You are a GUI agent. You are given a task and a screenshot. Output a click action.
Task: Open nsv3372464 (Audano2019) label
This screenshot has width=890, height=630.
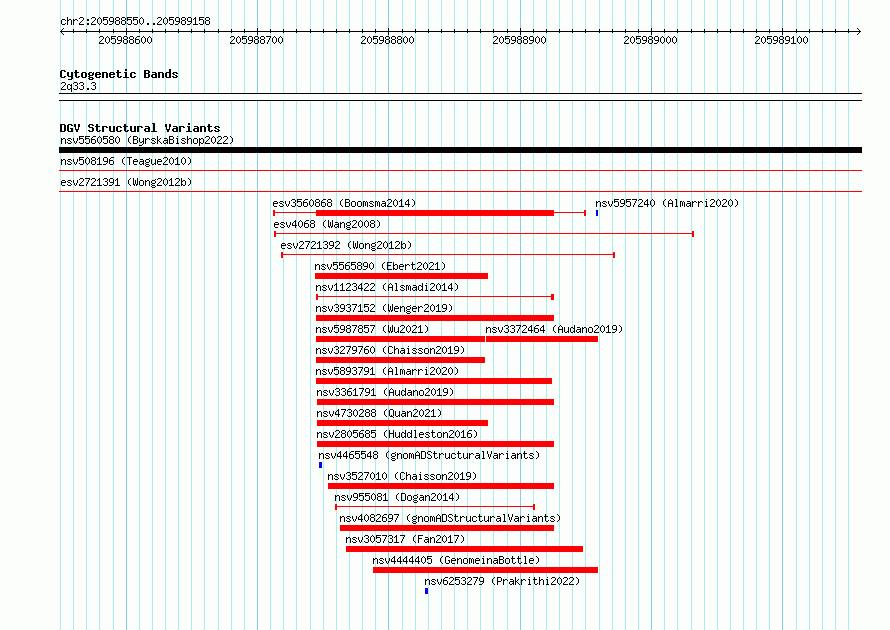click(554, 329)
